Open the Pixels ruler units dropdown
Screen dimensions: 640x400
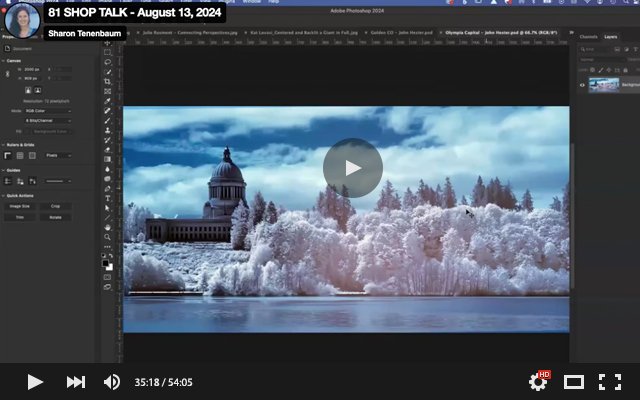pyautogui.click(x=58, y=156)
